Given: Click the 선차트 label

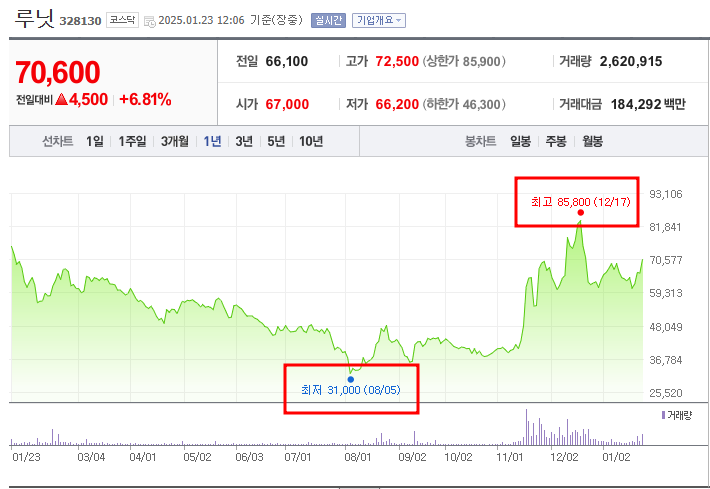Looking at the screenshot, I should coord(58,141).
